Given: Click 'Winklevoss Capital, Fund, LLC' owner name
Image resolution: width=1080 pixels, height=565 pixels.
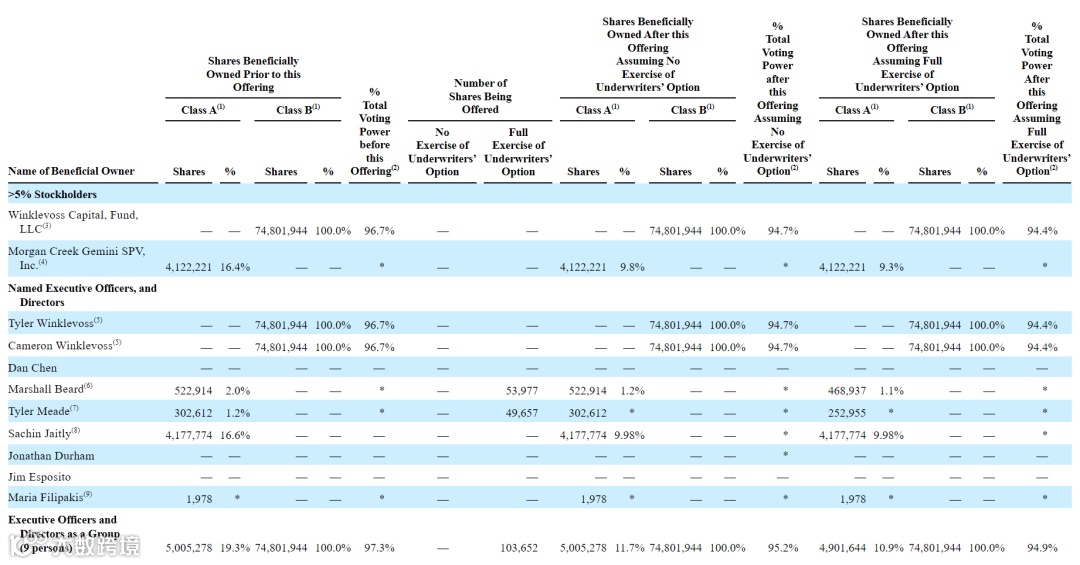Looking at the screenshot, I should click(x=73, y=221).
